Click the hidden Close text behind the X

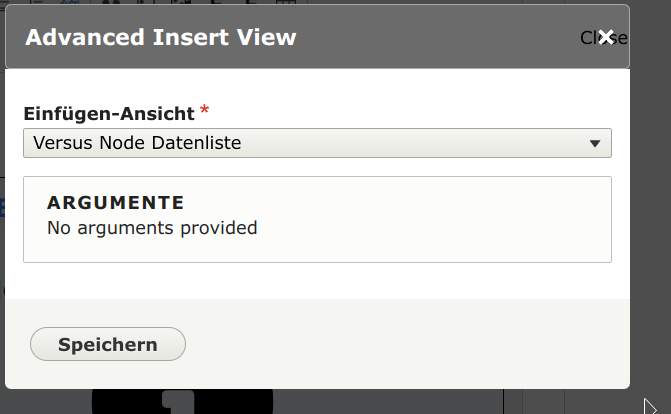coord(586,37)
